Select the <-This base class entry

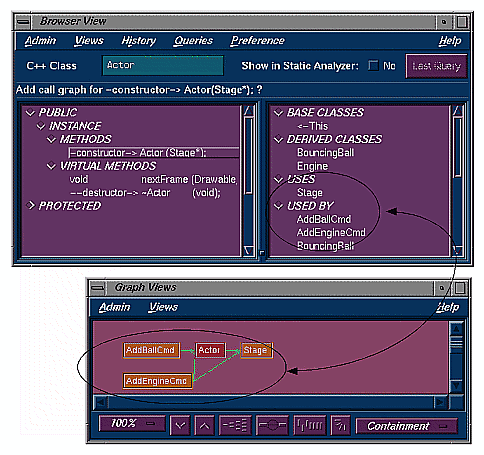click(x=312, y=126)
